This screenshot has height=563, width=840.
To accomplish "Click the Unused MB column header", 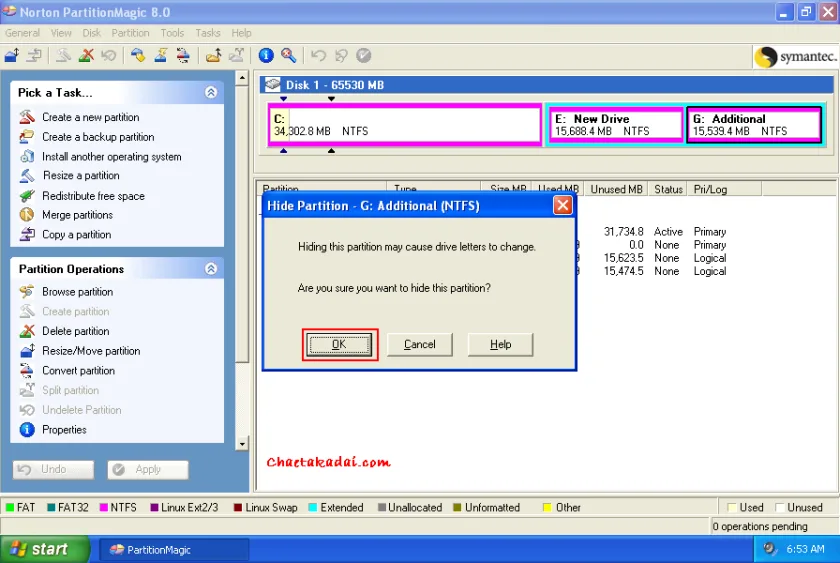I will pyautogui.click(x=616, y=189).
